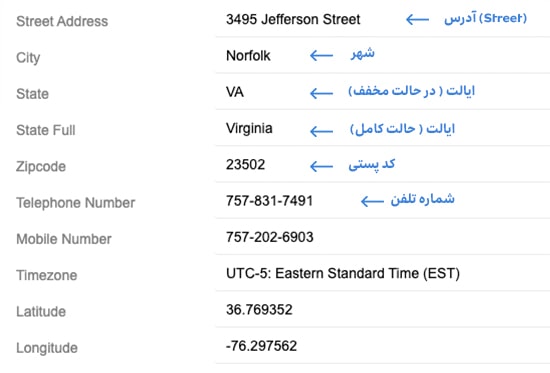Select the telephone number 757-831-7491

269,201
